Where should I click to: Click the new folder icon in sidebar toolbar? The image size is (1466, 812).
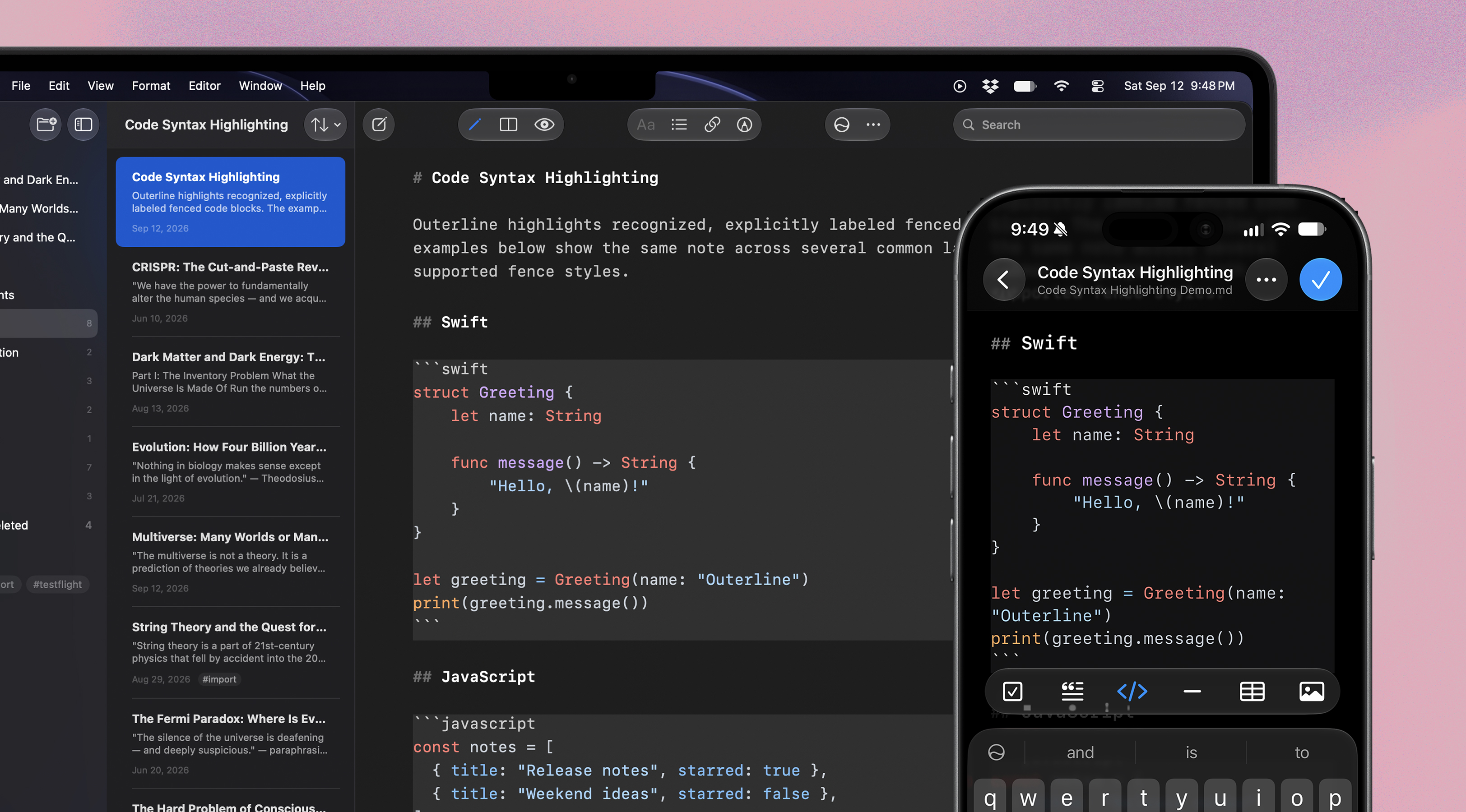46,125
